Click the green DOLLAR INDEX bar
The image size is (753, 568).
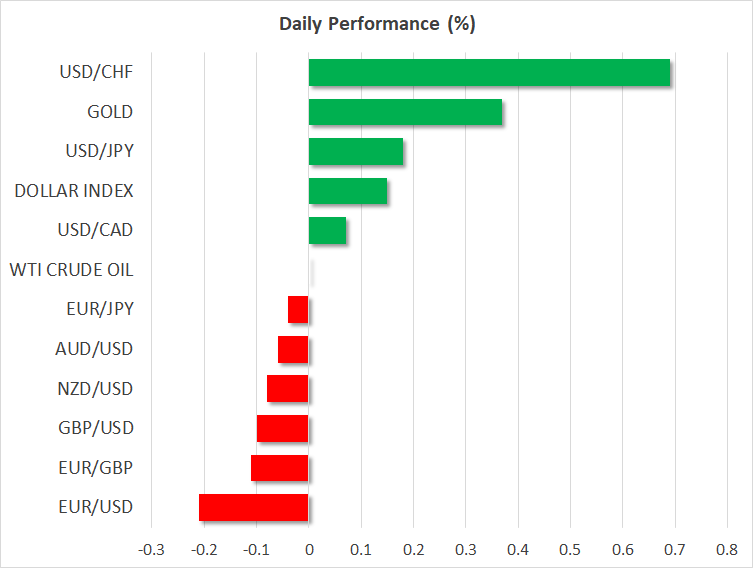348,191
